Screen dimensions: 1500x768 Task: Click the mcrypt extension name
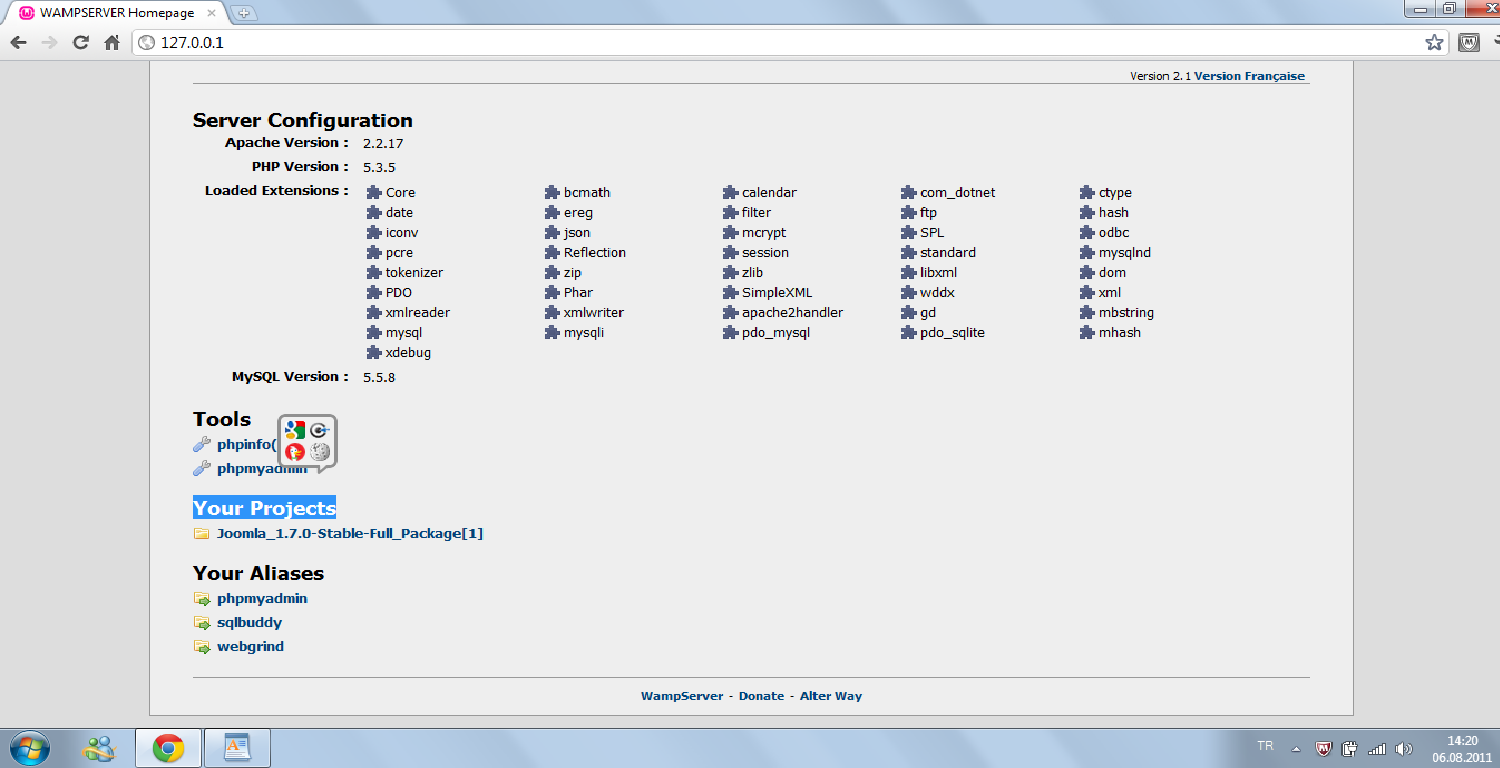coord(764,233)
